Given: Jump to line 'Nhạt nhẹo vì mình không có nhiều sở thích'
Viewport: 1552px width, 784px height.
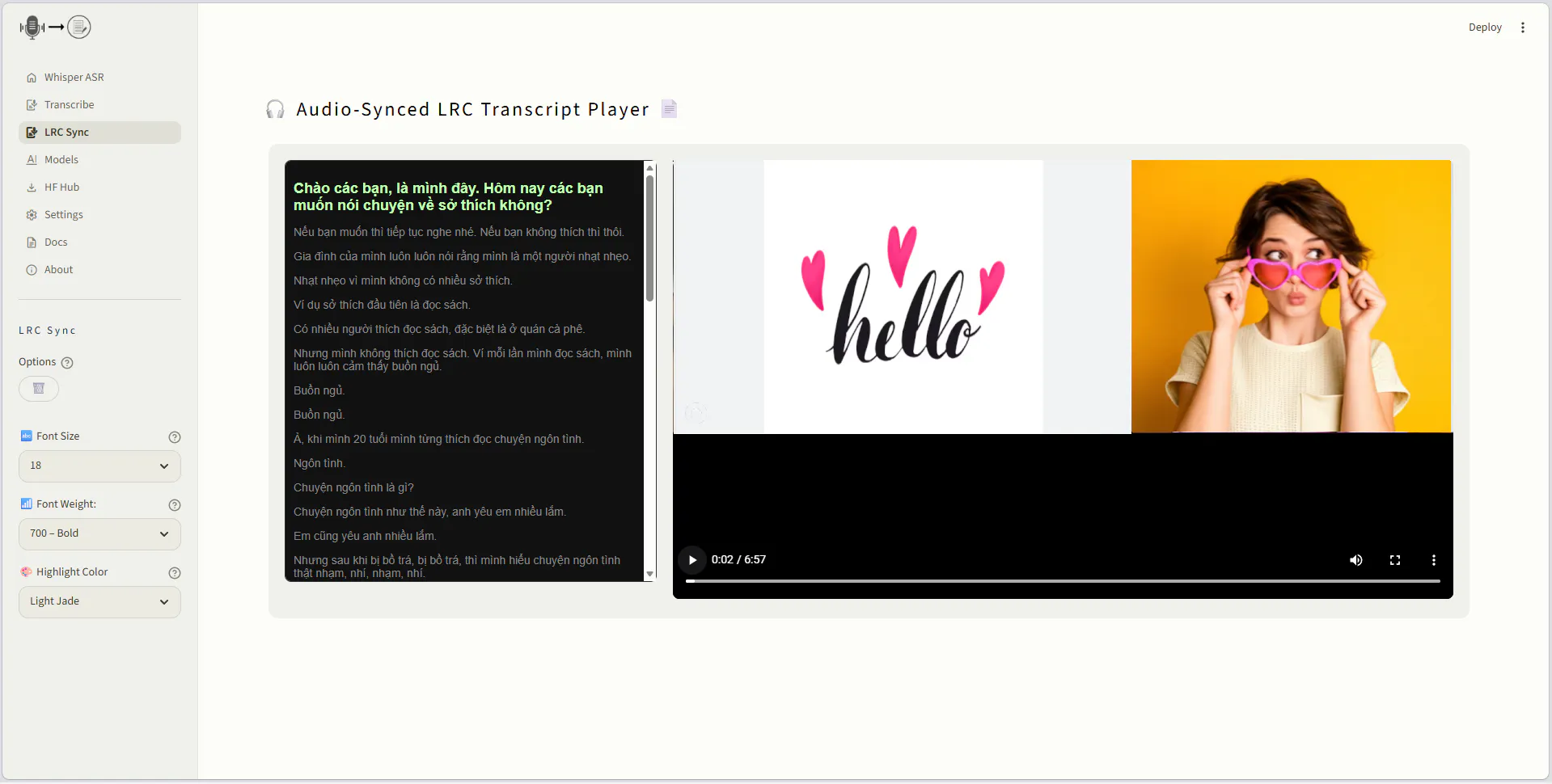Looking at the screenshot, I should [403, 281].
